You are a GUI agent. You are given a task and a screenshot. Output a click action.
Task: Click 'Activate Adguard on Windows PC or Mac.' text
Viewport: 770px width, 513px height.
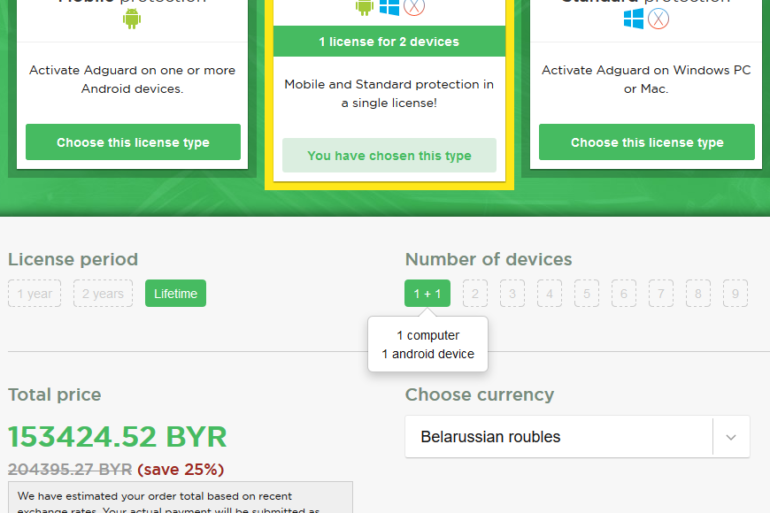(x=646, y=79)
